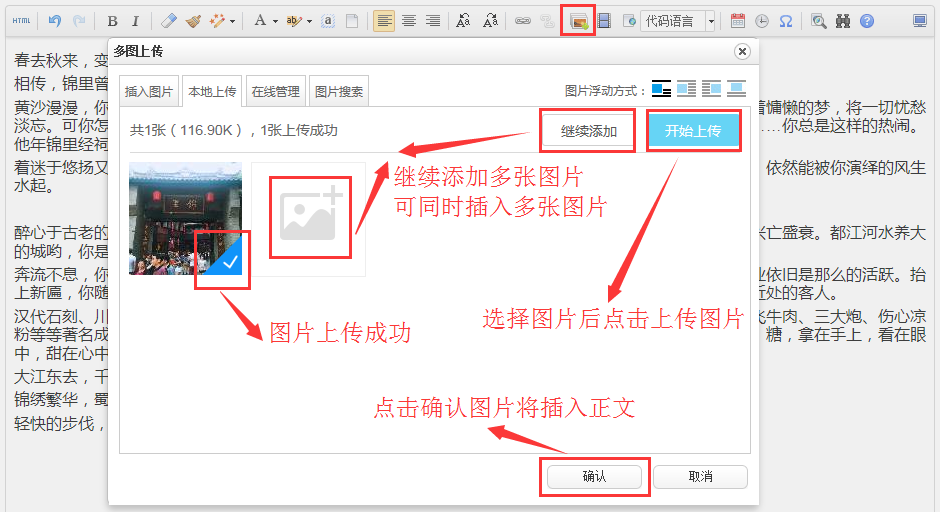940x512 pixels.
Task: Click the 开始上传 button
Action: [693, 131]
